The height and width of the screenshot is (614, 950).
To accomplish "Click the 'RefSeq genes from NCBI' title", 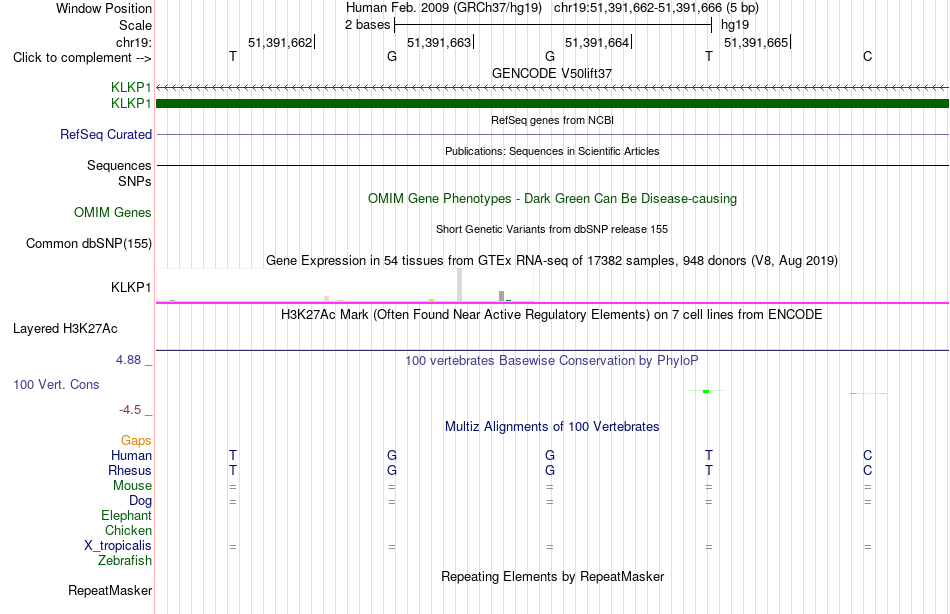I will pos(552,120).
